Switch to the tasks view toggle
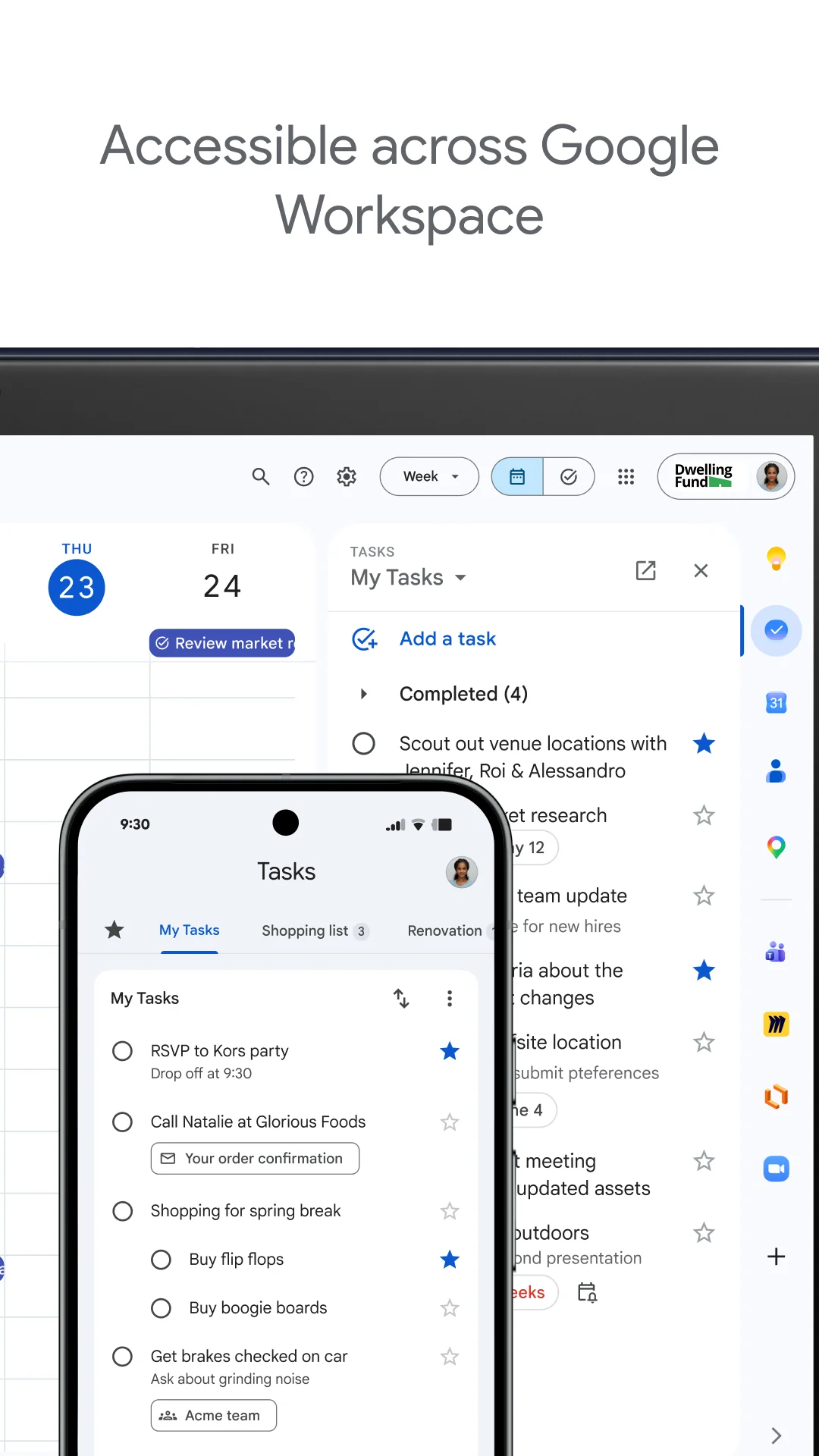 (569, 476)
